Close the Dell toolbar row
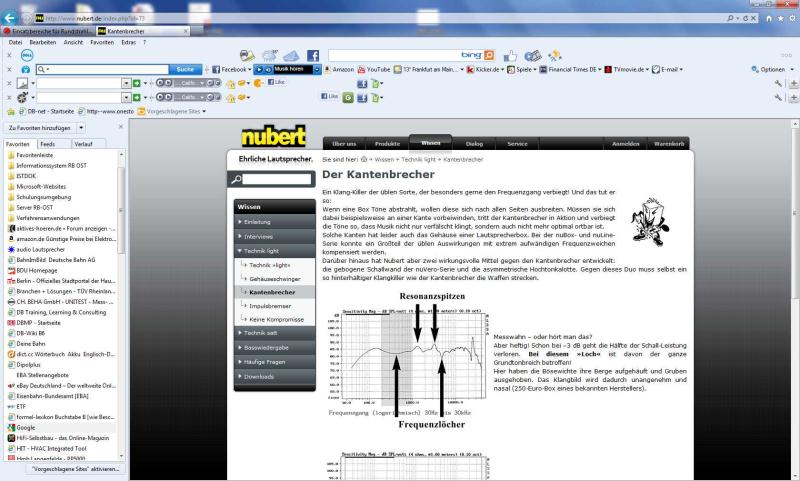Screen dimensions: 800x481 [9, 55]
